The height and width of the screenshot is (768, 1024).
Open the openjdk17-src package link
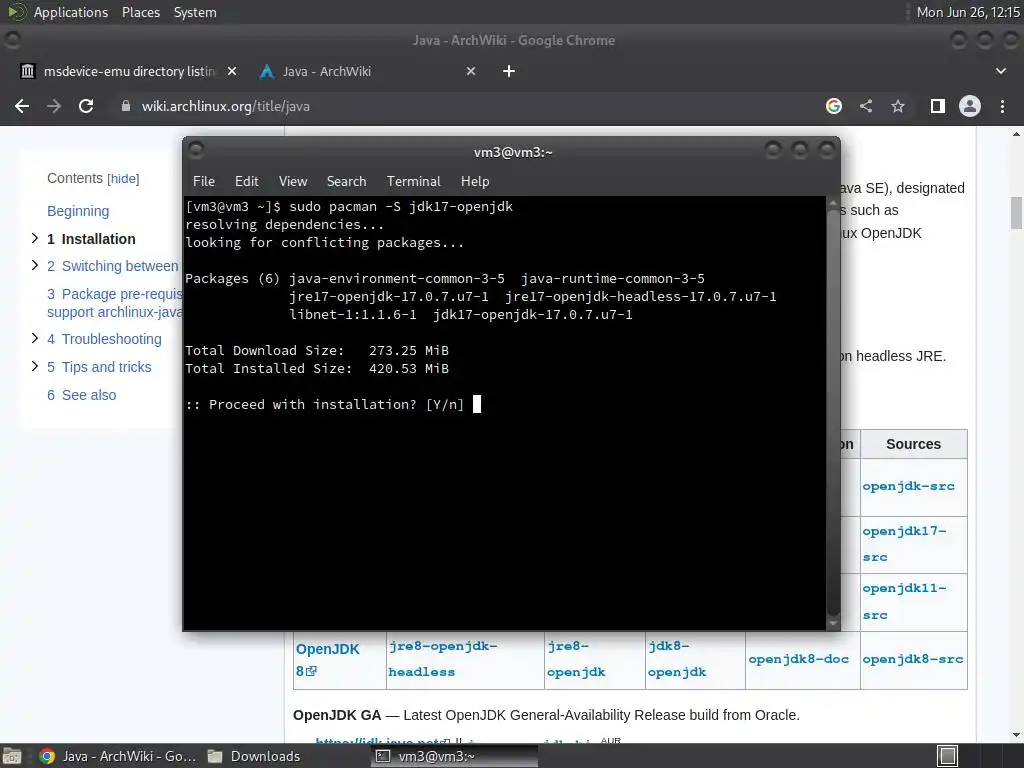coord(904,544)
